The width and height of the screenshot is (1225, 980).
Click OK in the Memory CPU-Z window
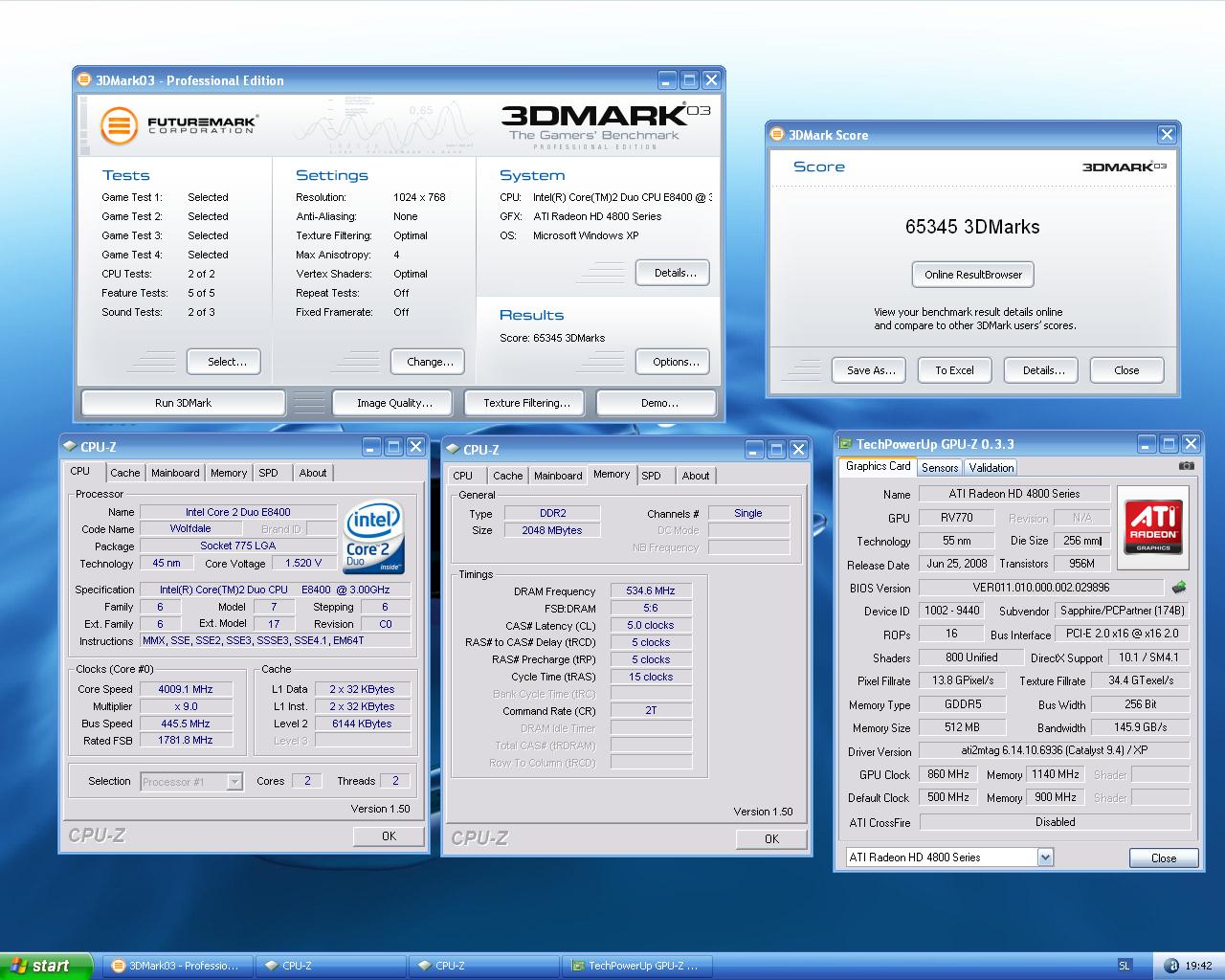click(771, 838)
